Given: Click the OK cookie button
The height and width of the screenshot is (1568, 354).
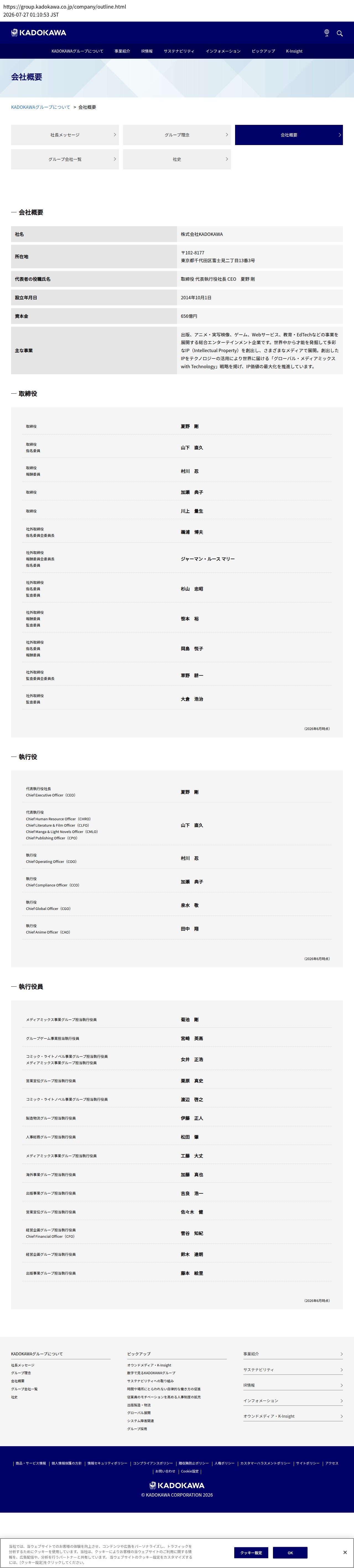Looking at the screenshot, I should (290, 1552).
